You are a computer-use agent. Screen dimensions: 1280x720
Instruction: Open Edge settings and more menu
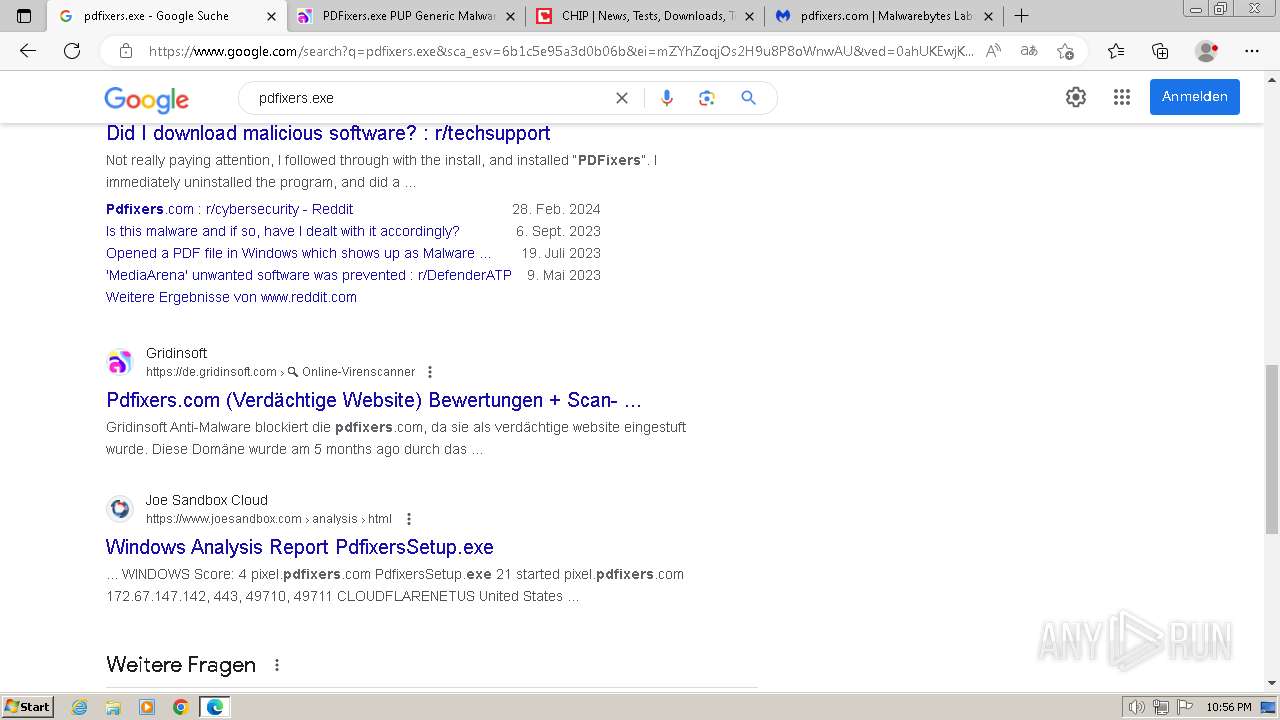pos(1252,51)
